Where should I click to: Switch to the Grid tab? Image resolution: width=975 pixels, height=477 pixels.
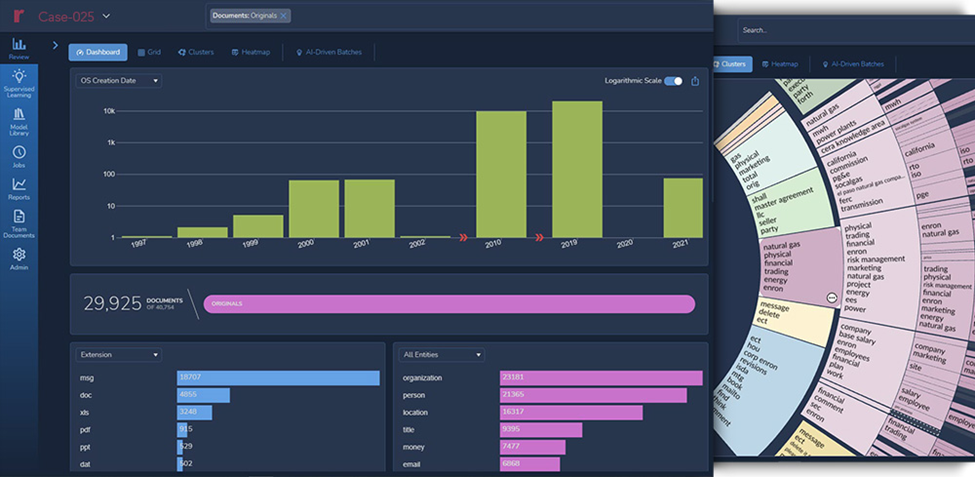(149, 52)
